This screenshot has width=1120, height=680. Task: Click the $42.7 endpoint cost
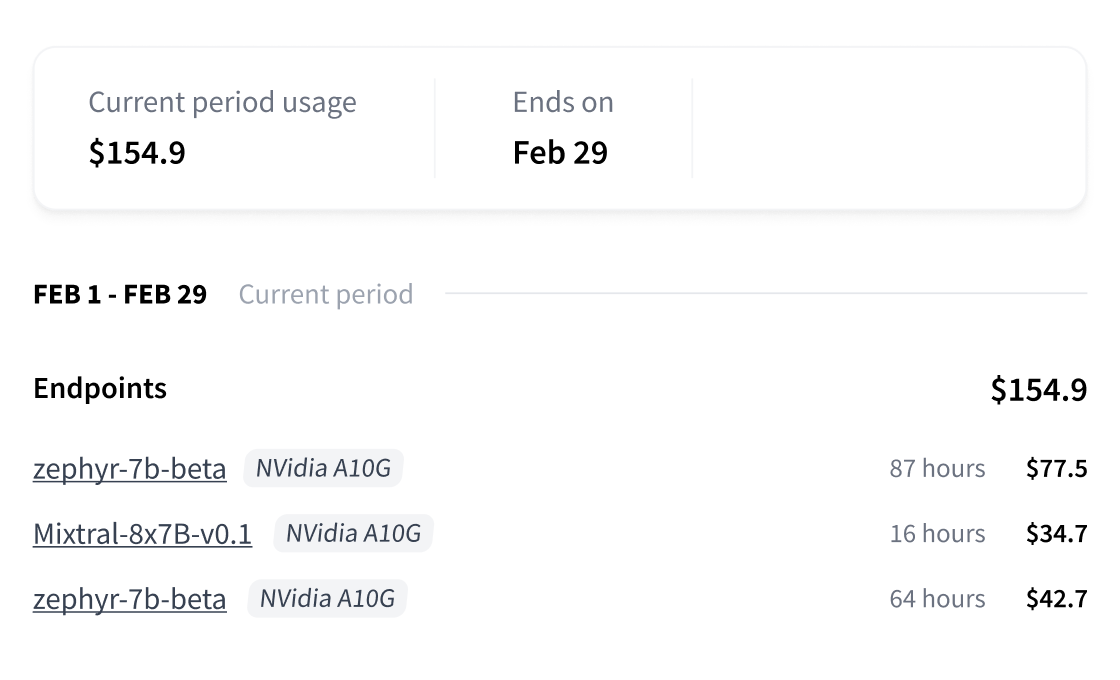[1056, 599]
